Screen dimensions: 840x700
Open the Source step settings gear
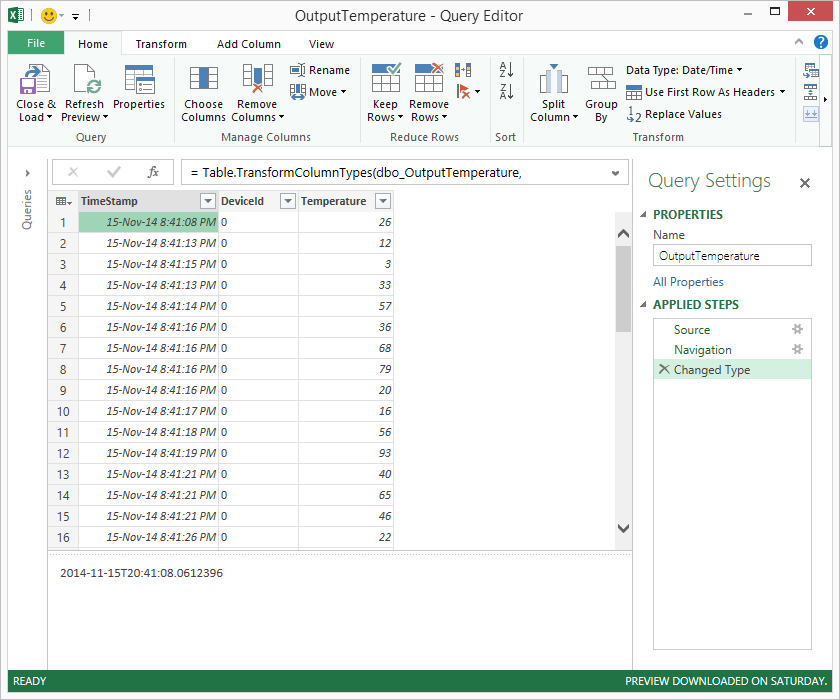coord(797,329)
